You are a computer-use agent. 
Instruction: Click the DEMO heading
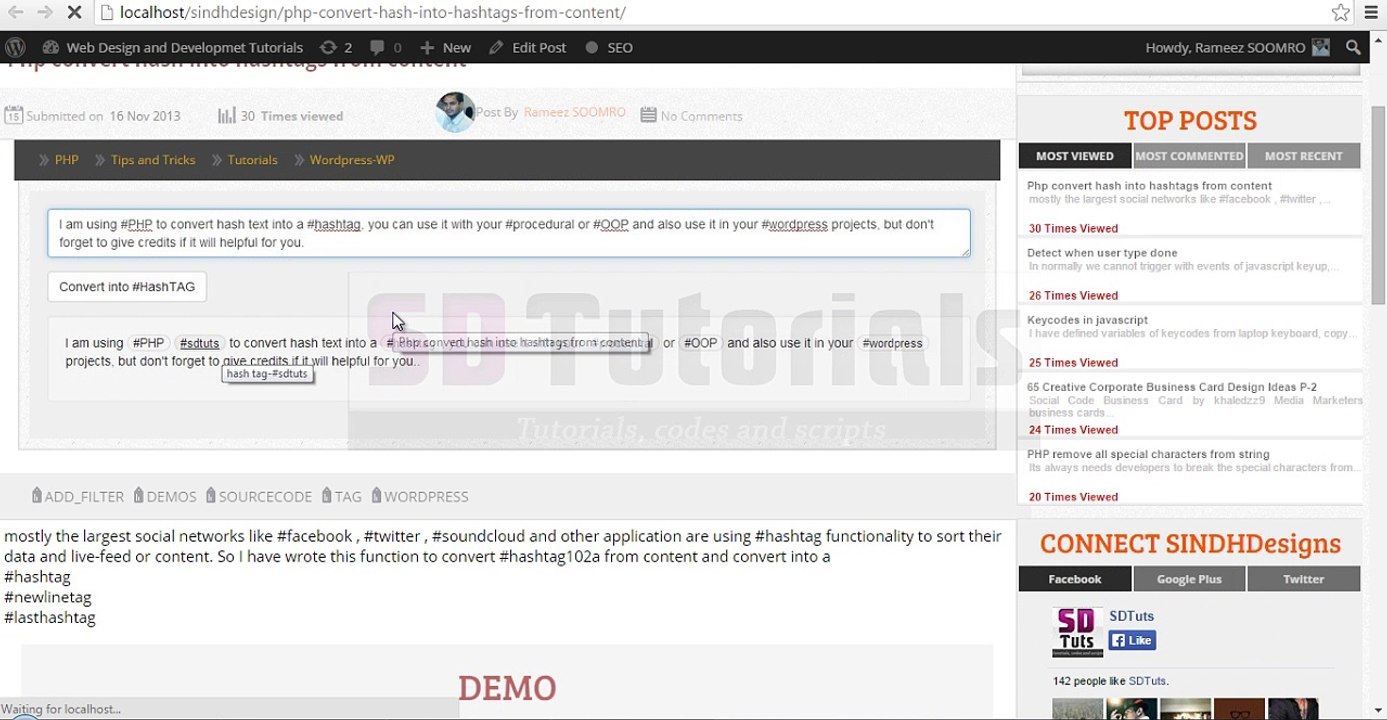tap(507, 688)
